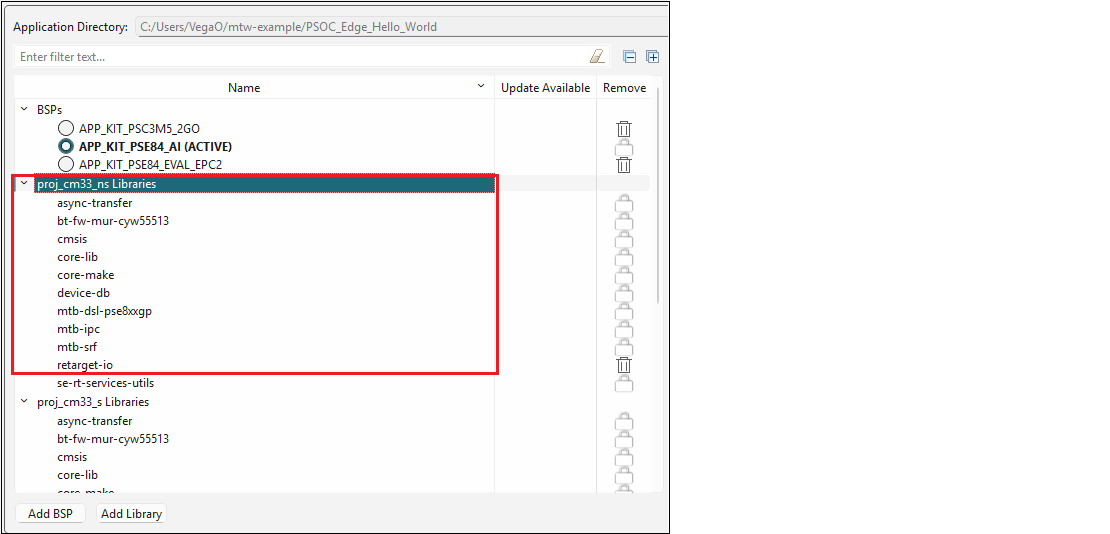The height and width of the screenshot is (534, 1110).
Task: Click into the filter text field
Action: 300,57
